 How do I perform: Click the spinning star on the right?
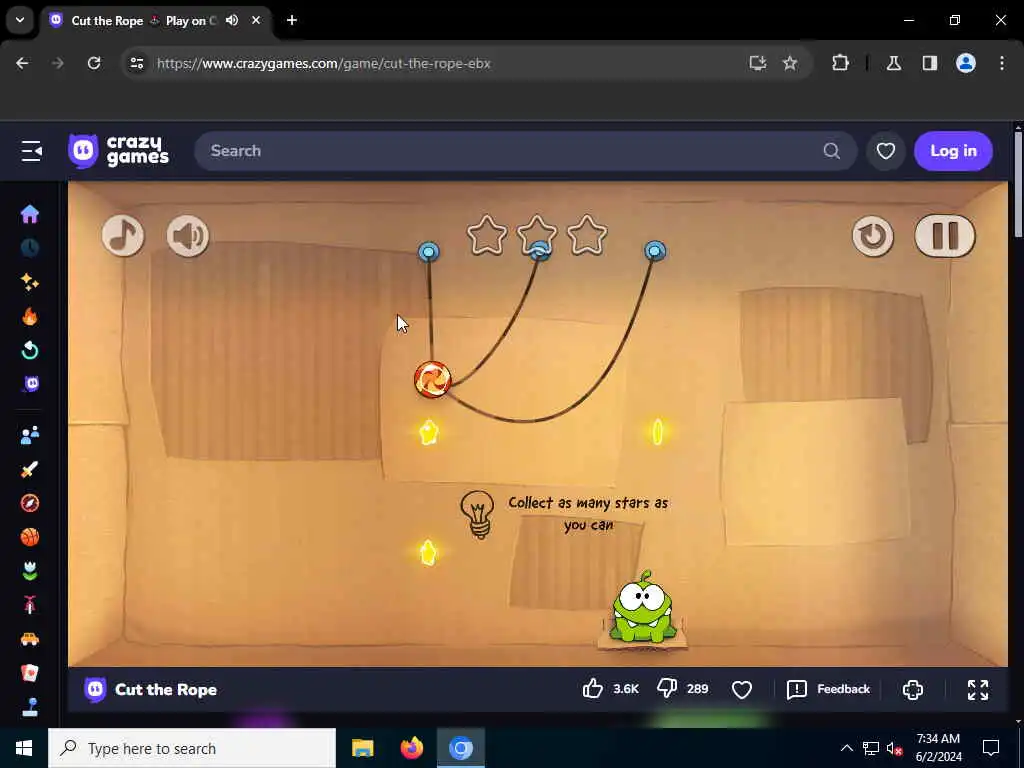click(x=658, y=432)
